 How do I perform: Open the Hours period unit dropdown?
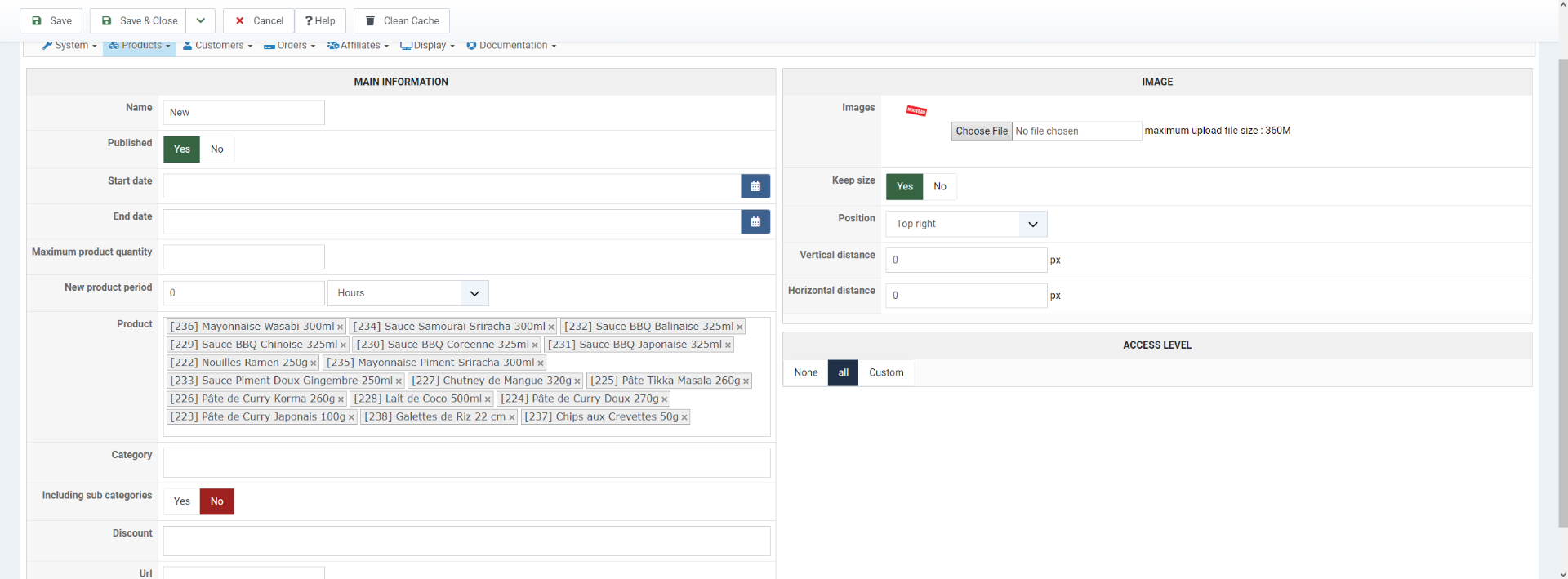click(x=408, y=293)
